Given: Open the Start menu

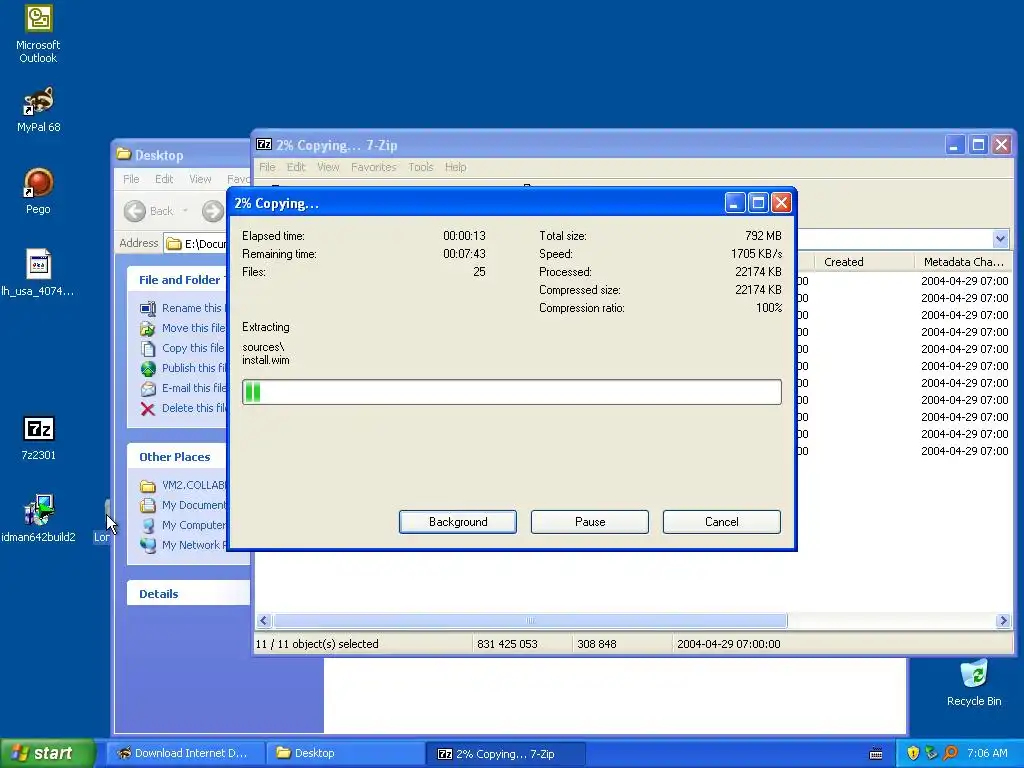Looking at the screenshot, I should (47, 753).
